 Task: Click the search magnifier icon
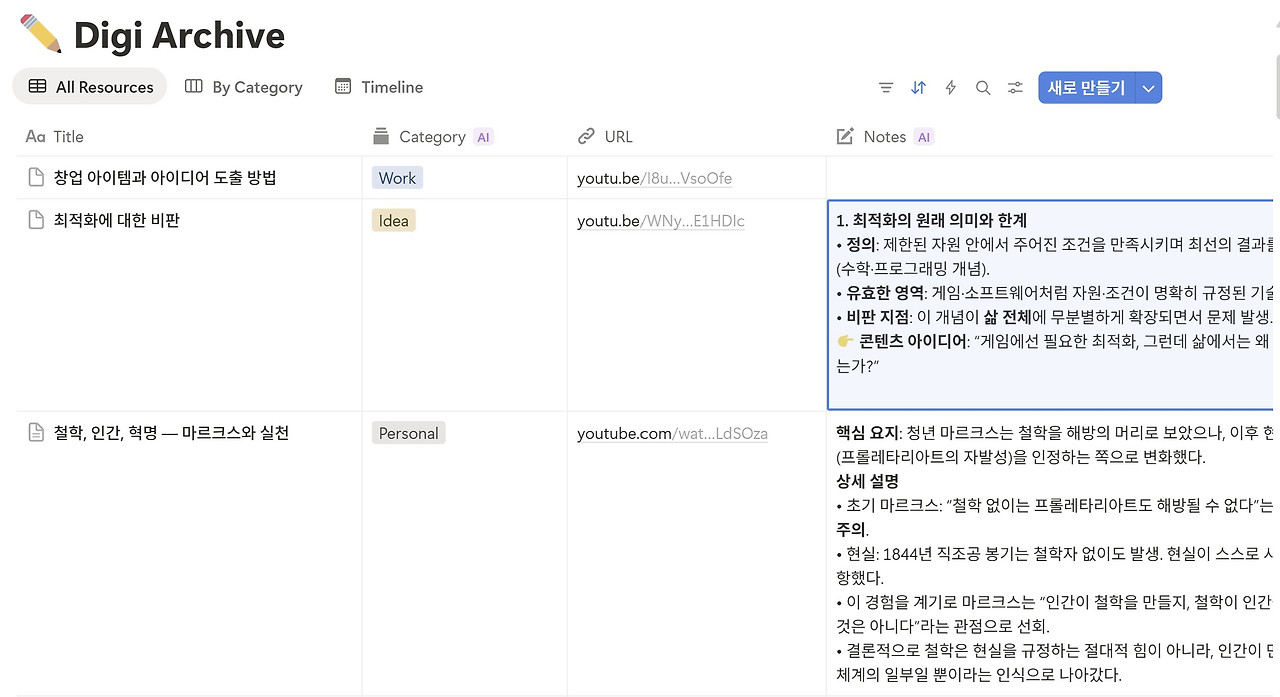[x=983, y=87]
